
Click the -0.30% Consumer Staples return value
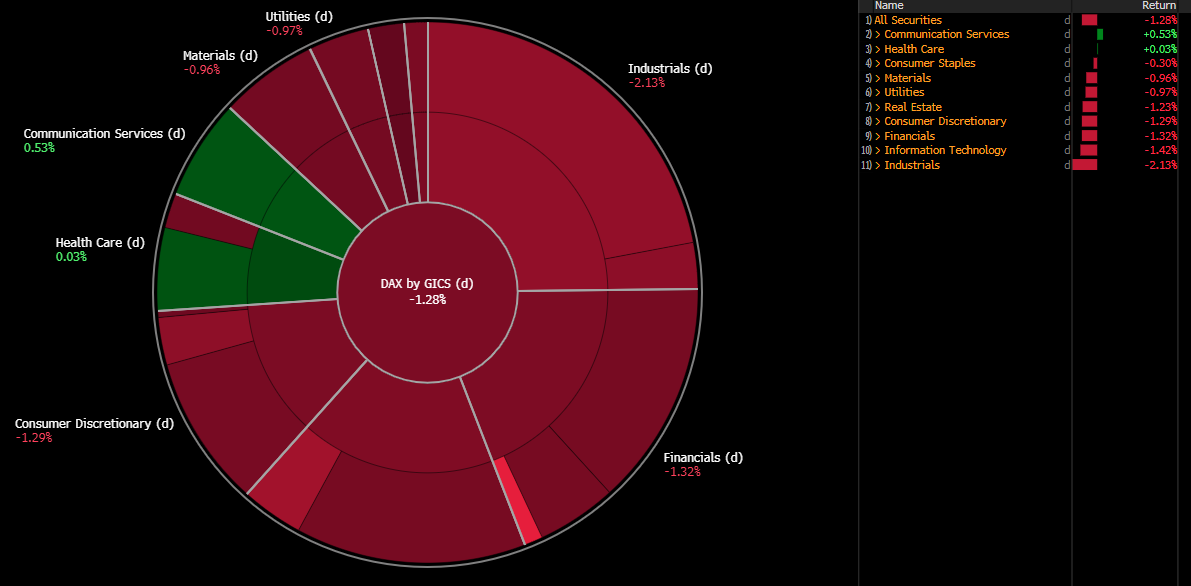(x=1161, y=63)
